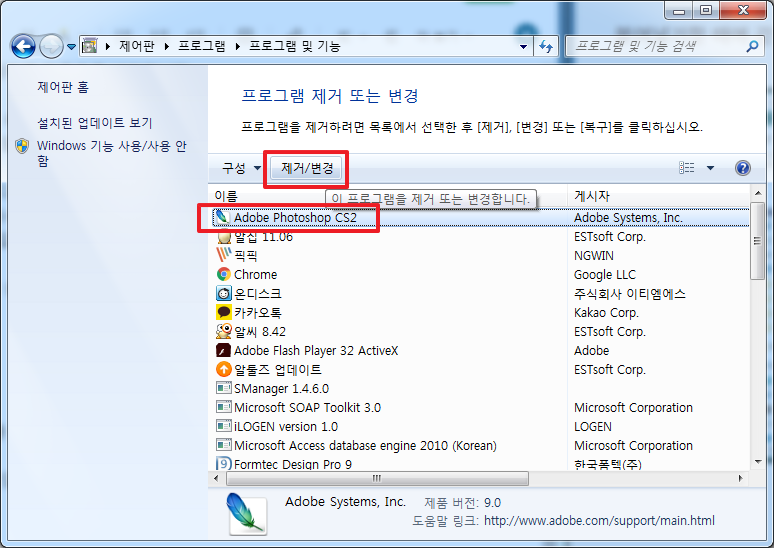Image resolution: width=774 pixels, height=548 pixels.
Task: Expand the arrow after 프로그램 breadcrumb
Action: point(237,46)
